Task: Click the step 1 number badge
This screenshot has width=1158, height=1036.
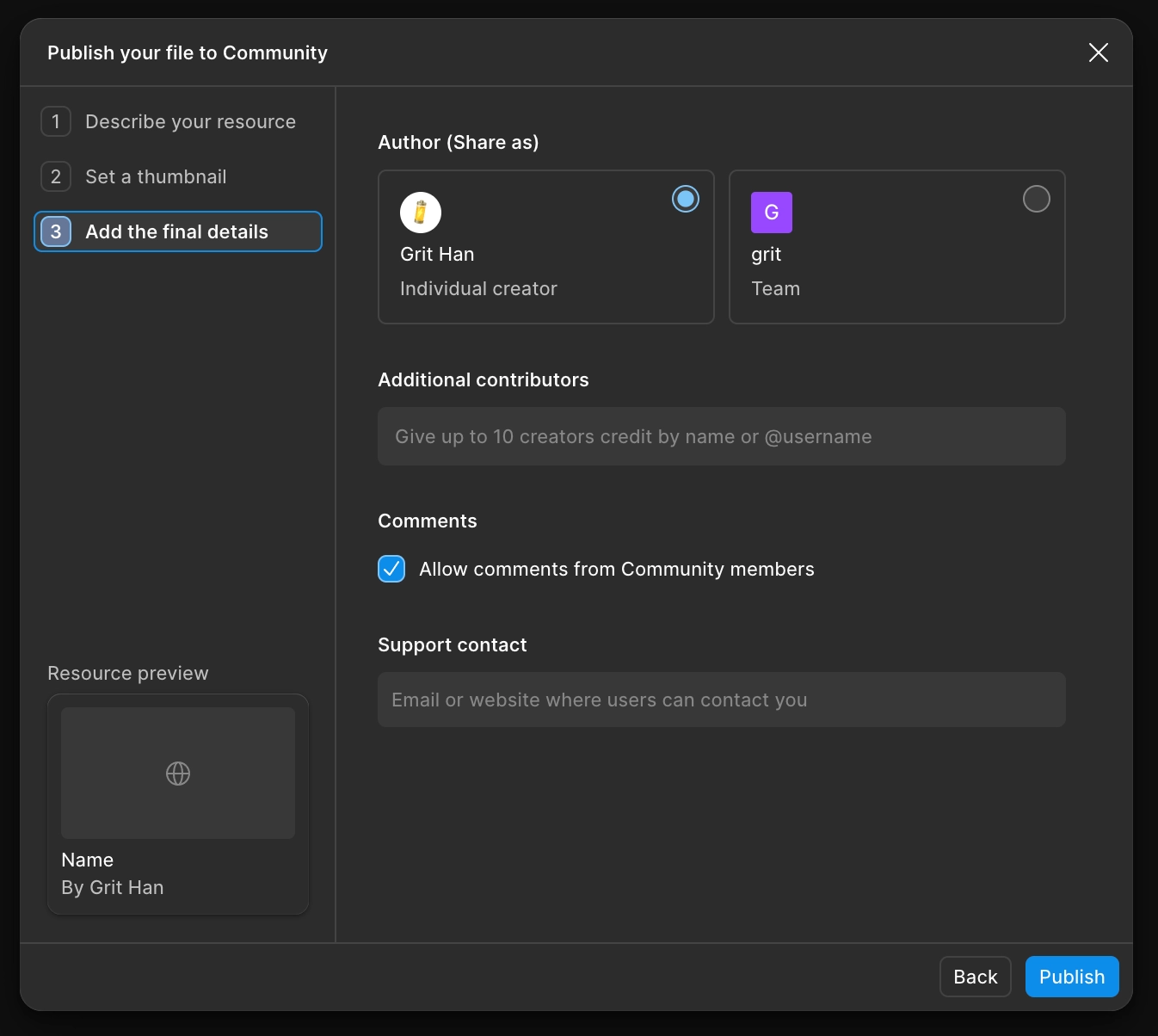Action: coord(56,121)
